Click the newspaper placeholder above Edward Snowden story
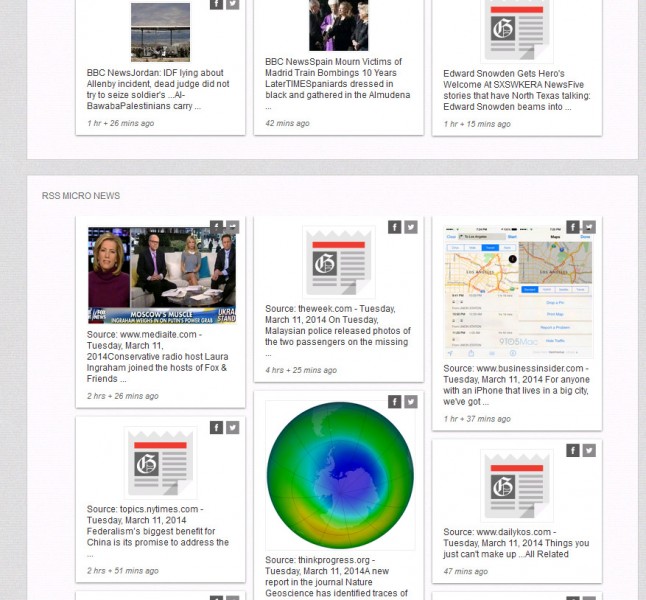 [517, 31]
